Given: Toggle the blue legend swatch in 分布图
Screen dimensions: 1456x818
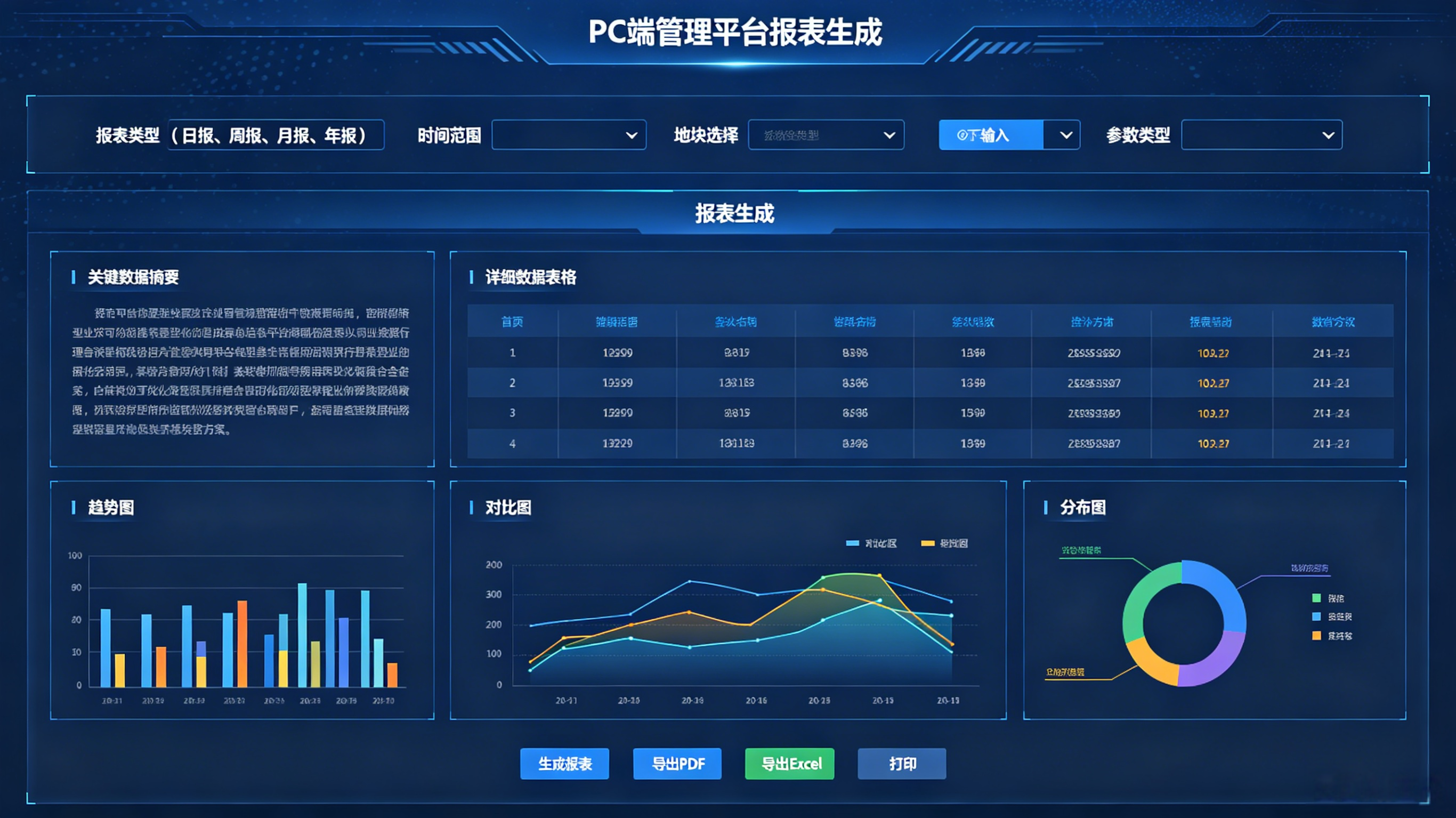Looking at the screenshot, I should (1316, 616).
